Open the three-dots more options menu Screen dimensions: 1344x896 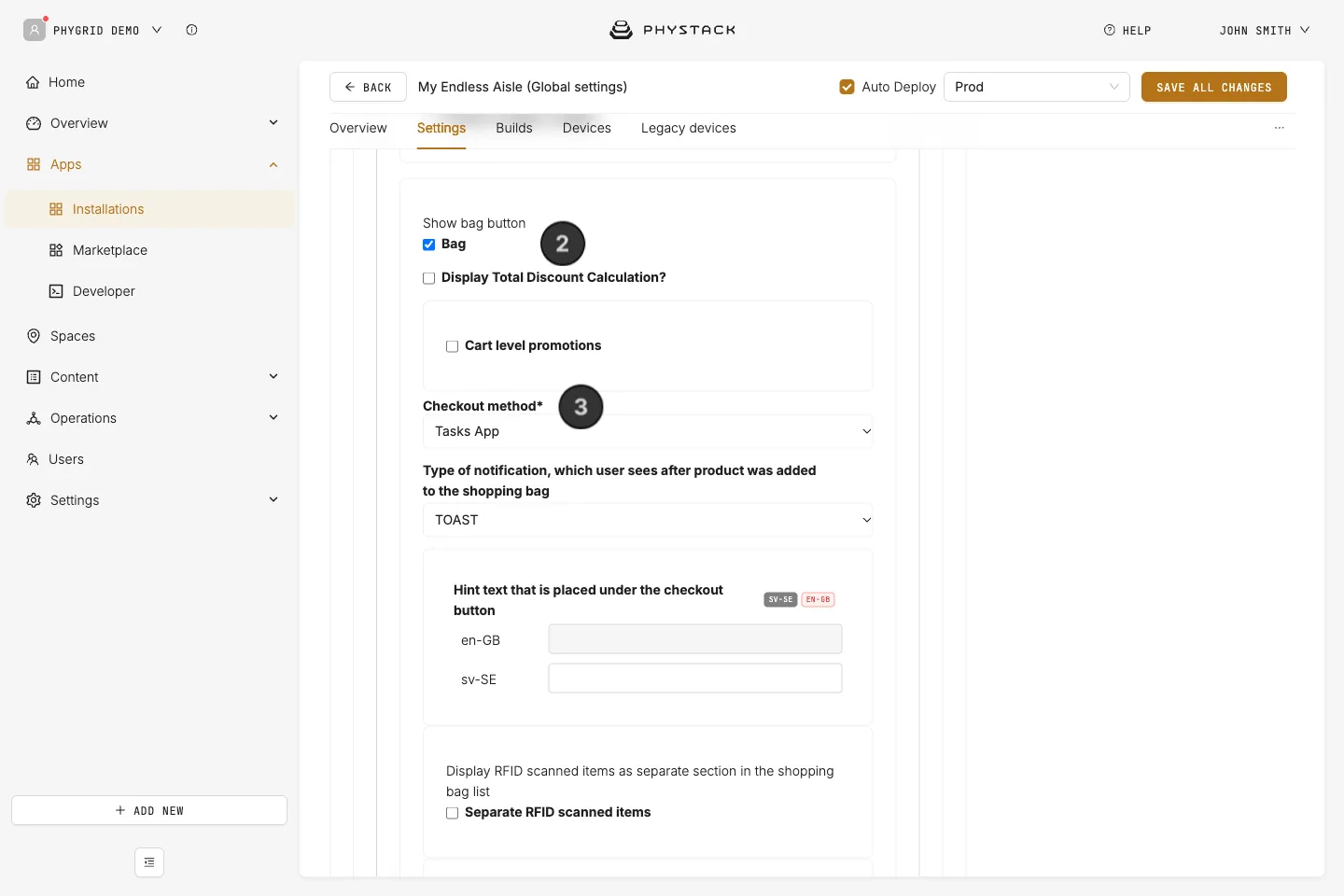click(x=1280, y=128)
